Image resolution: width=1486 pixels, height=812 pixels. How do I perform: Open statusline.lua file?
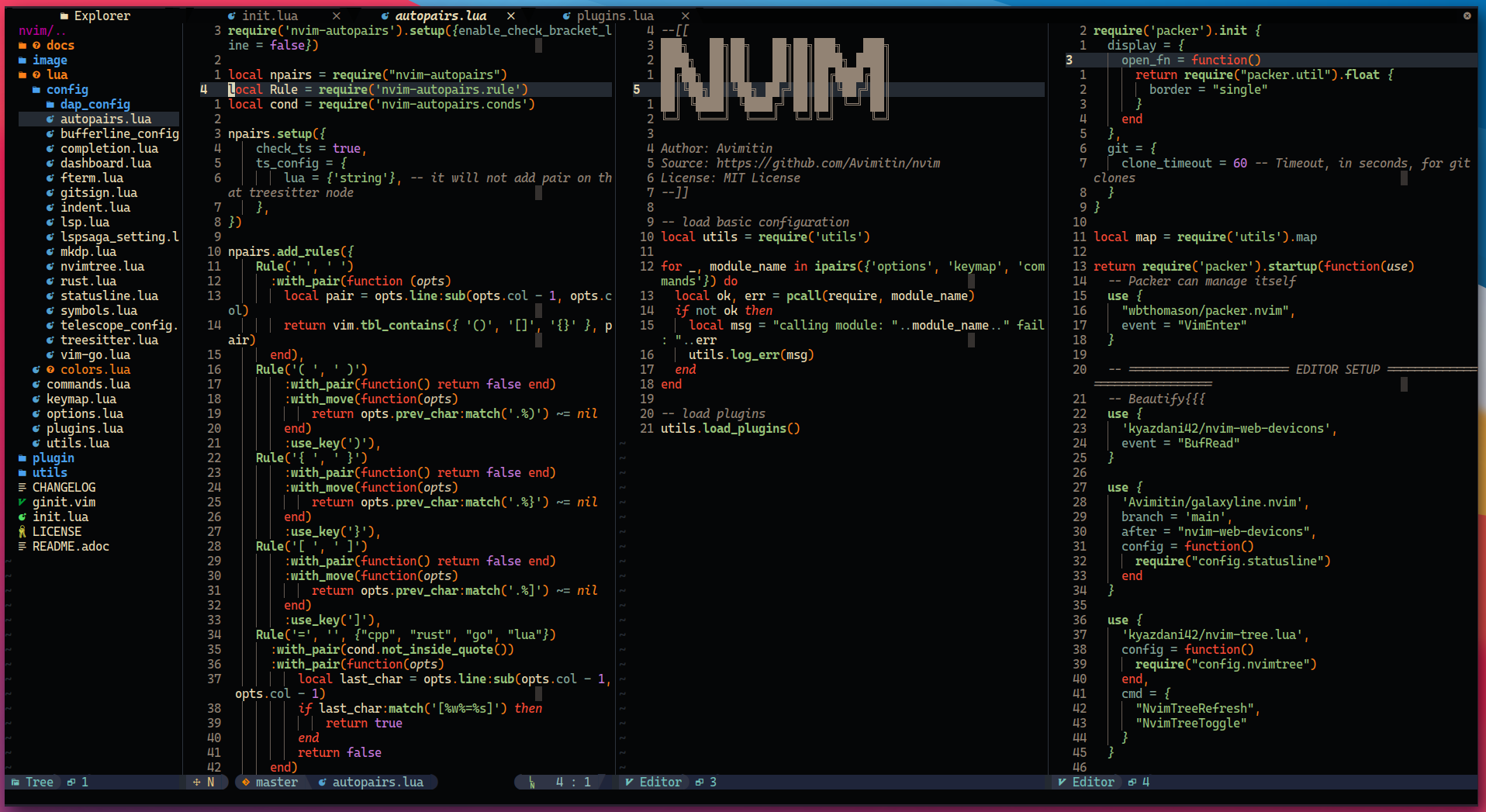[x=109, y=295]
